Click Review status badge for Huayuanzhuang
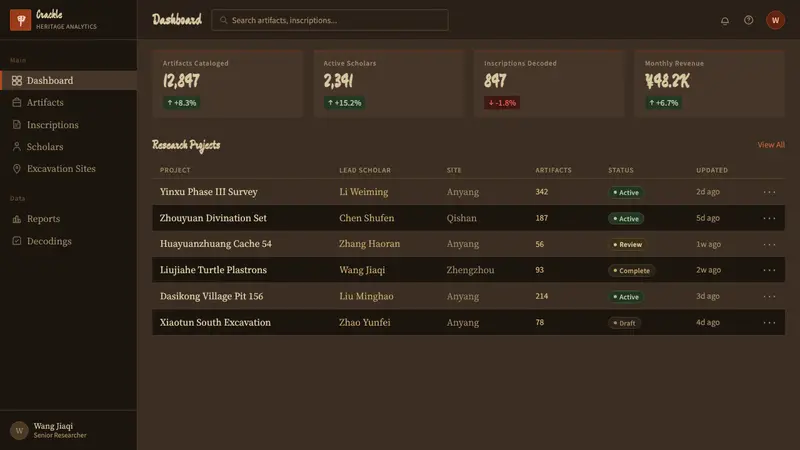 point(627,244)
